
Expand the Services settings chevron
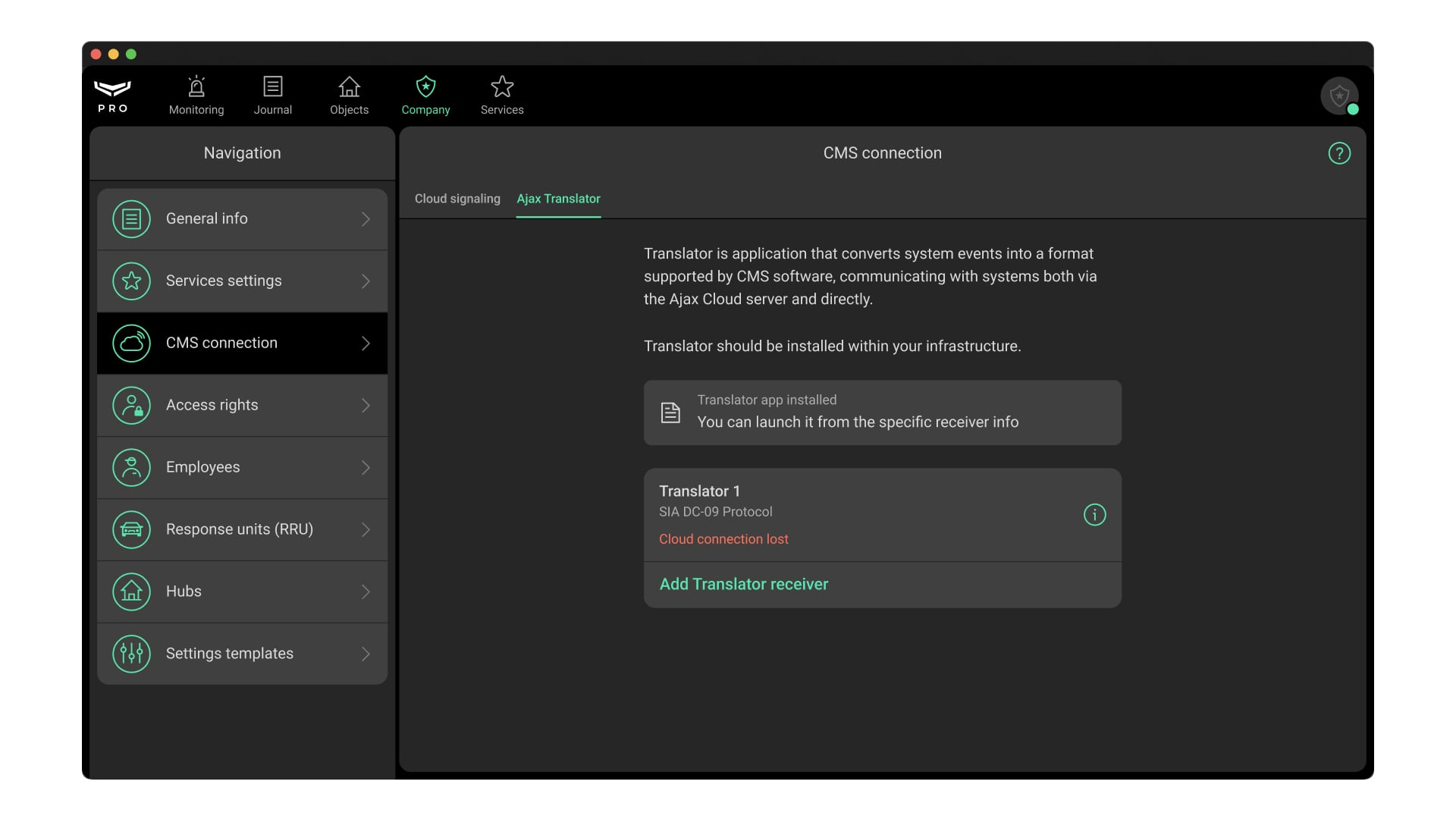366,281
